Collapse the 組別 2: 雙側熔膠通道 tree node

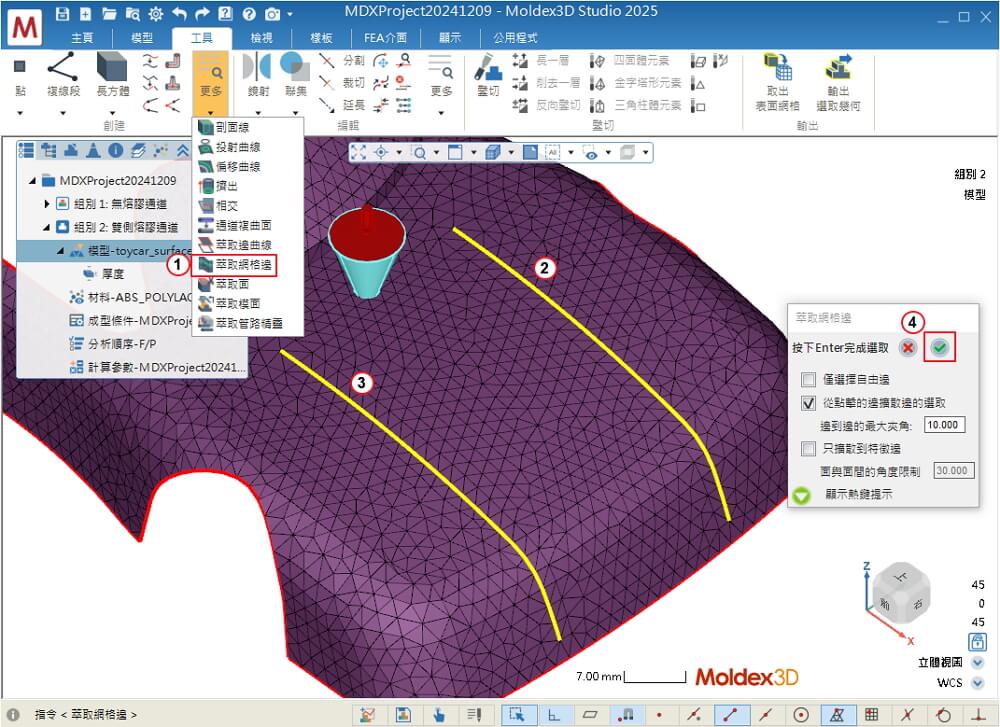pyautogui.click(x=47, y=227)
